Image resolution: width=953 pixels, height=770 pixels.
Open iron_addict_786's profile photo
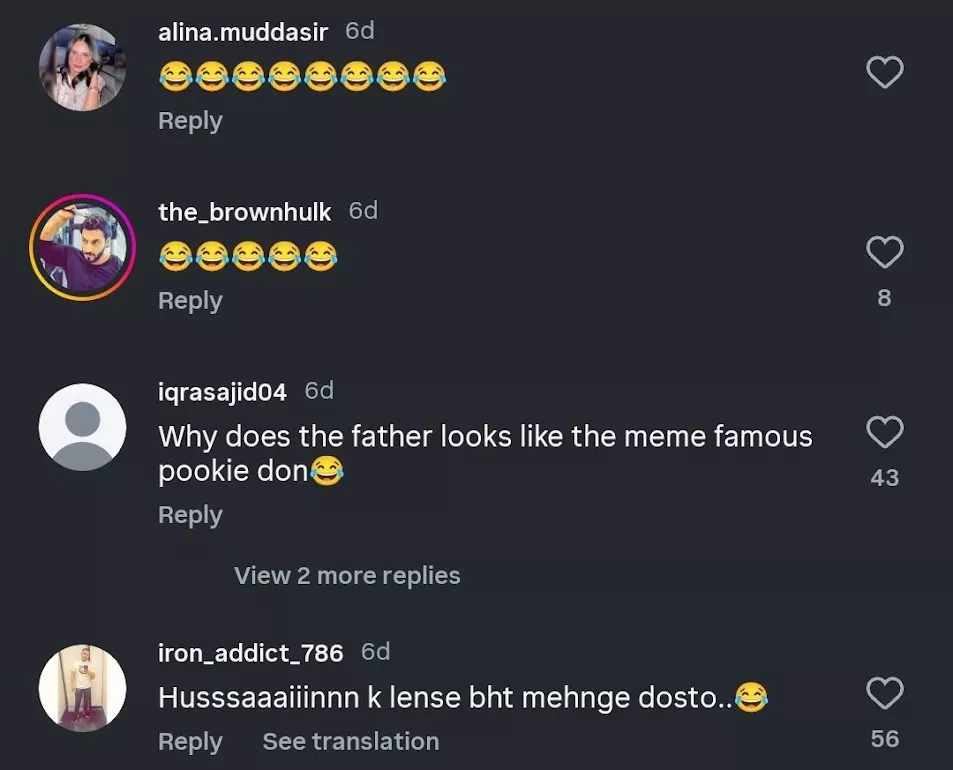[x=82, y=687]
